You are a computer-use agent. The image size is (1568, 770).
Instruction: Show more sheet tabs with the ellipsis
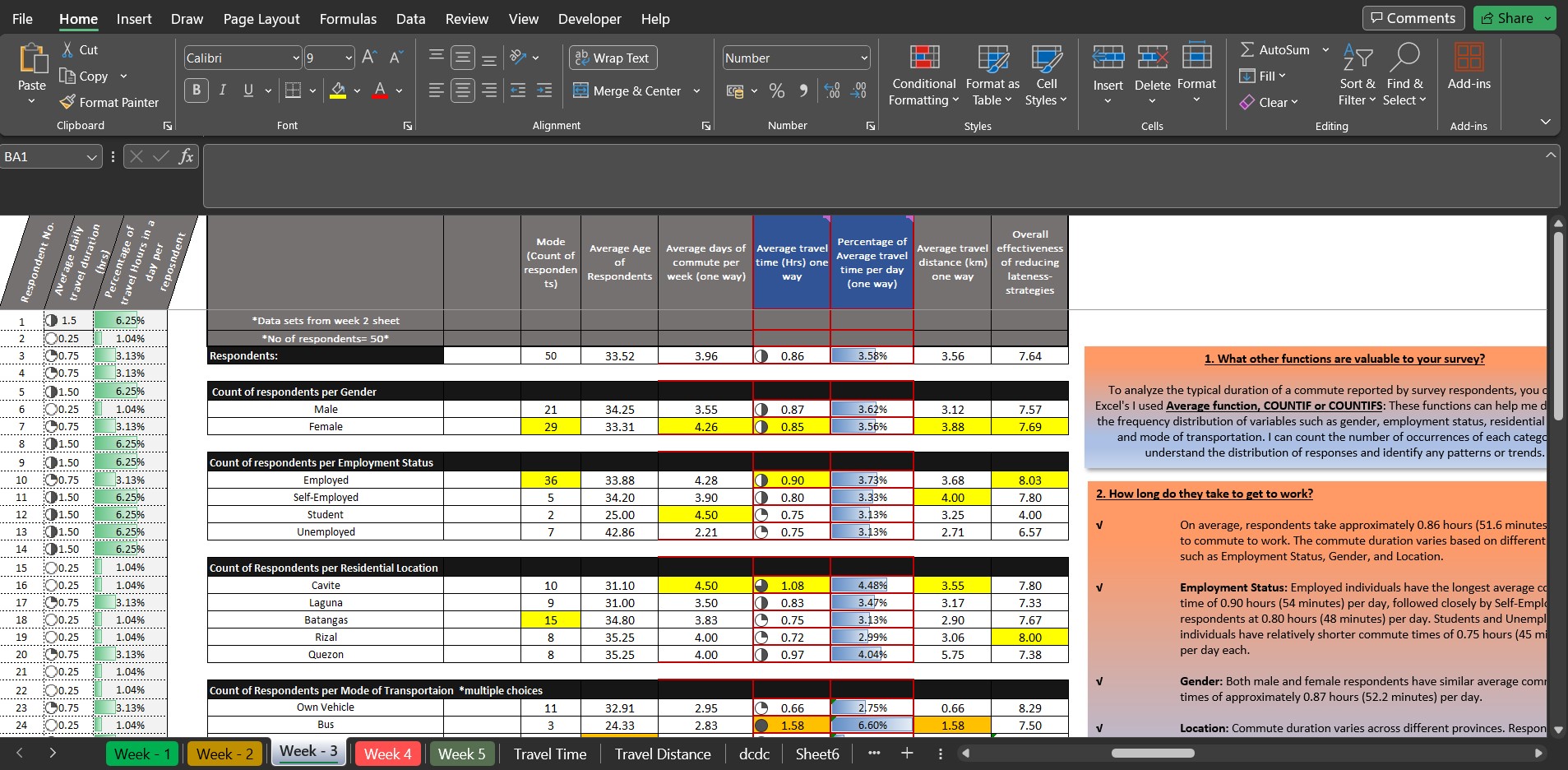[x=874, y=753]
